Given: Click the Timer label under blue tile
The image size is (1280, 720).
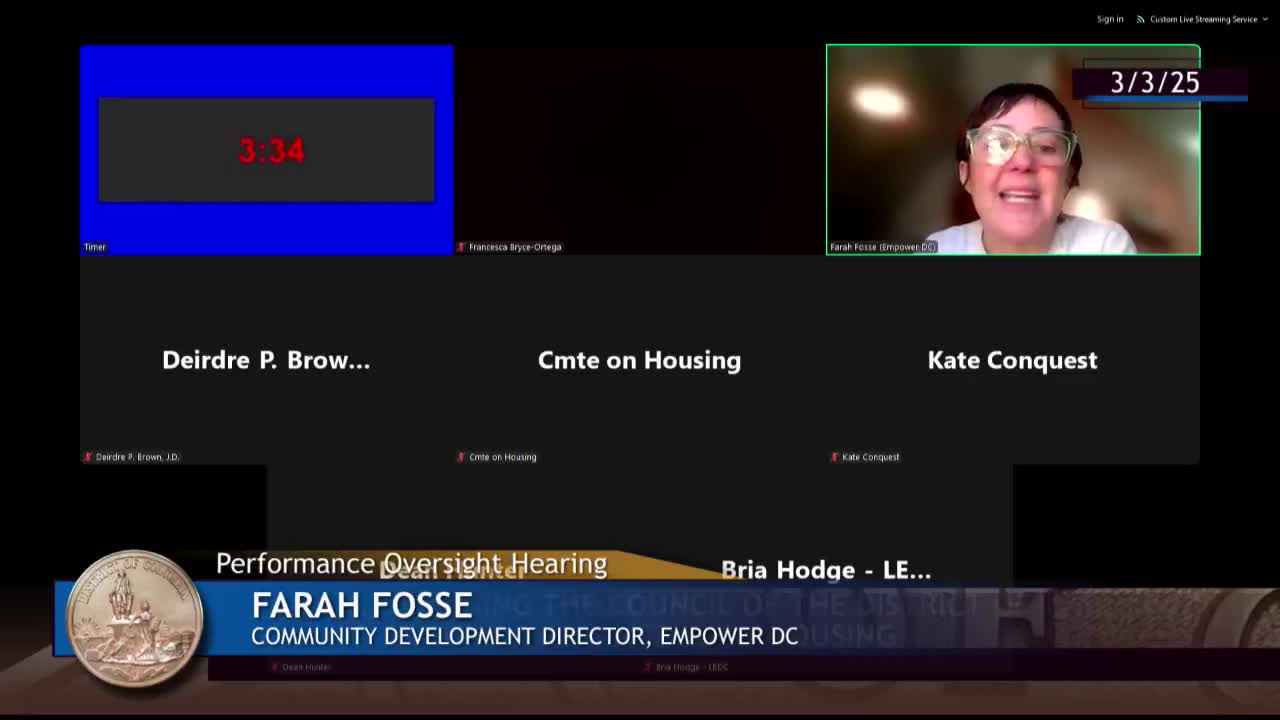Looking at the screenshot, I should (95, 247).
